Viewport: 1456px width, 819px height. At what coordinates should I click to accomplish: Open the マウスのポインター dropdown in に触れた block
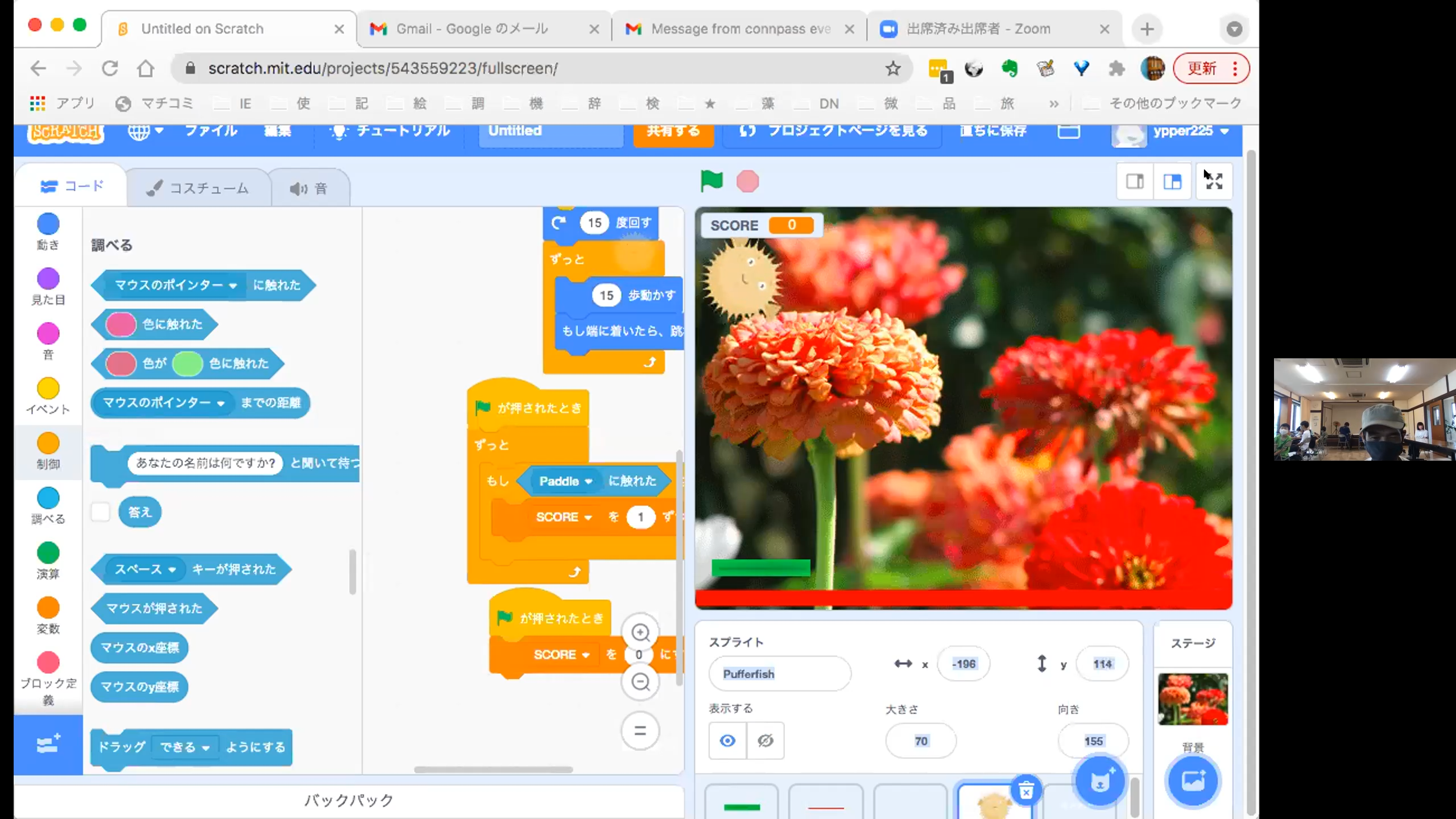(x=176, y=285)
